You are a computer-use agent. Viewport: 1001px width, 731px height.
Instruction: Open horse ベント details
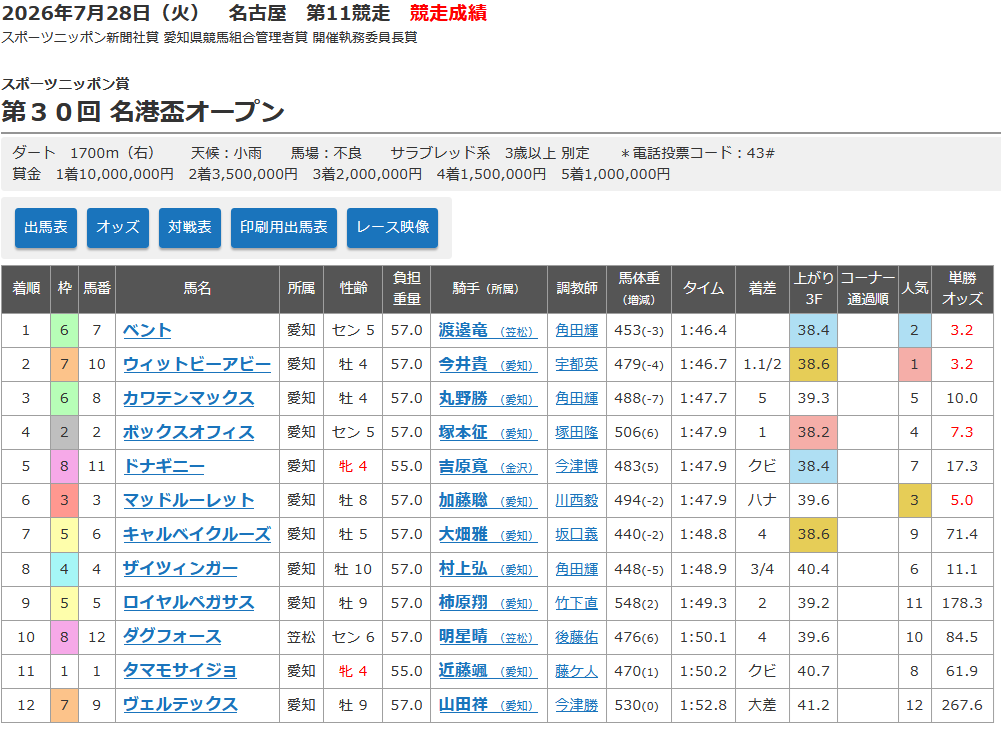point(147,330)
